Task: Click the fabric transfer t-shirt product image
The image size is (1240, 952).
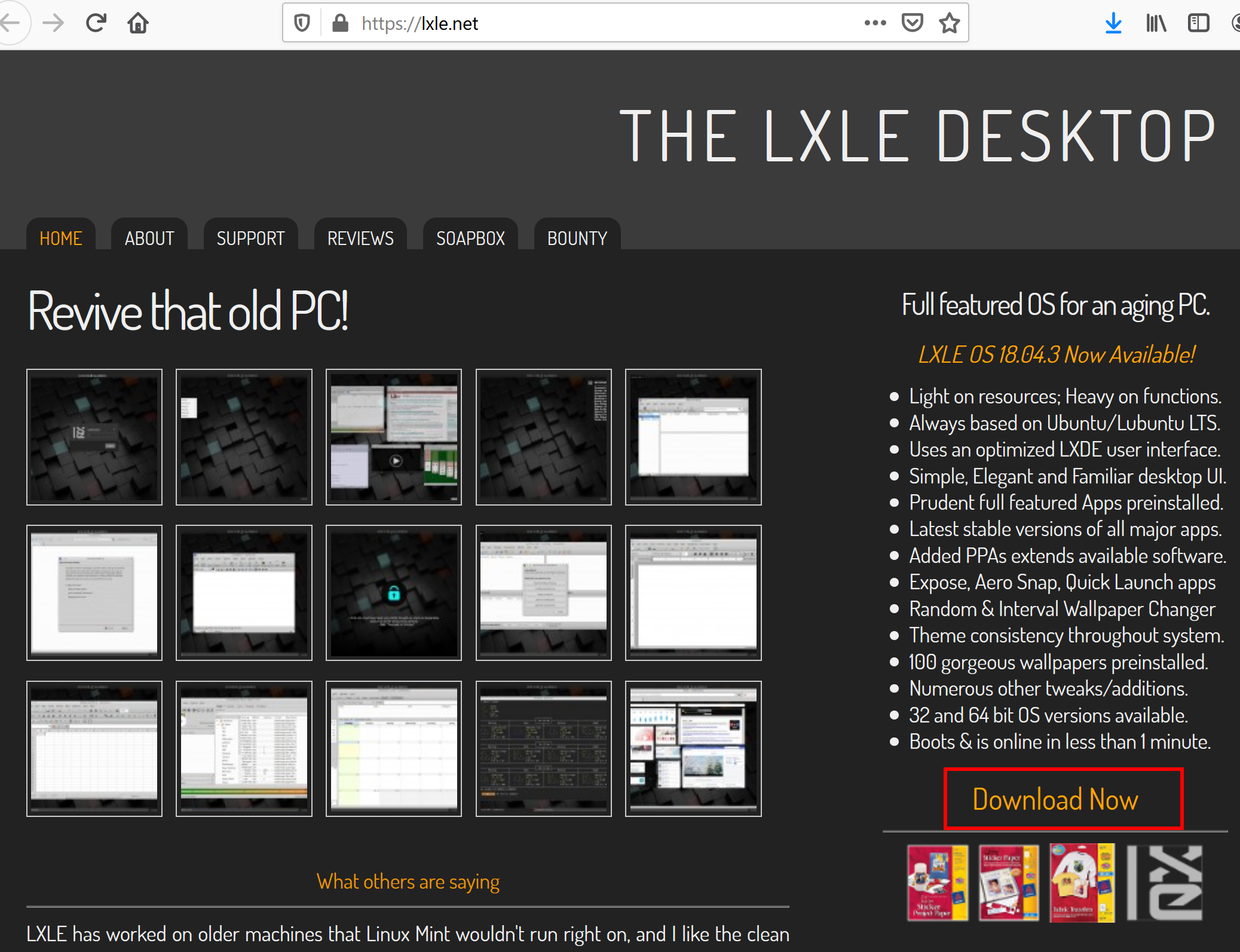Action: click(x=1082, y=883)
